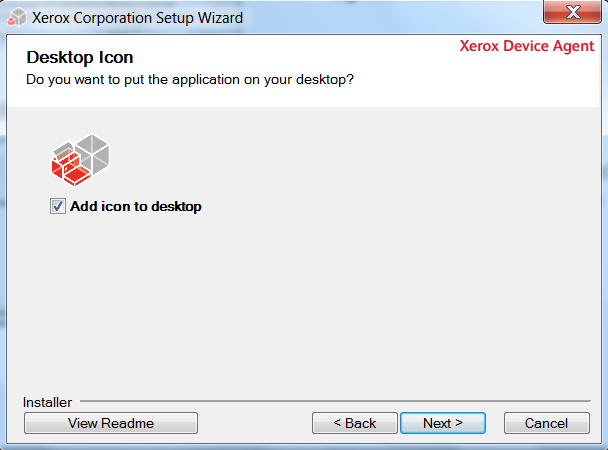Open the View Readme button
The image size is (608, 450).
coord(111,423)
